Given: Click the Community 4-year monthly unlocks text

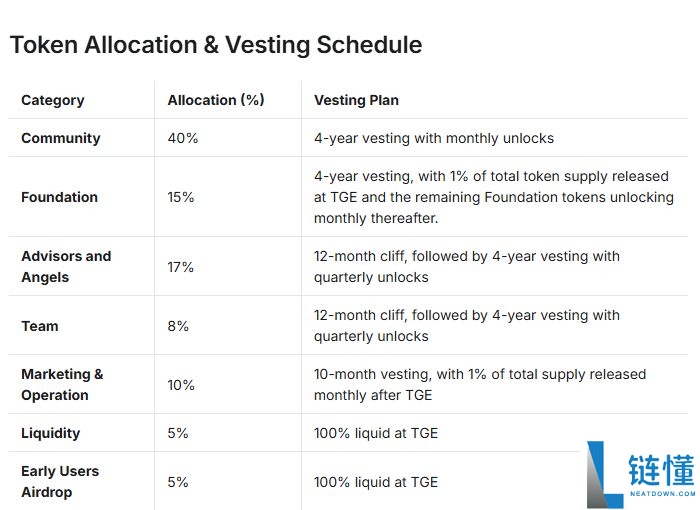Looking at the screenshot, I should click(x=434, y=138).
